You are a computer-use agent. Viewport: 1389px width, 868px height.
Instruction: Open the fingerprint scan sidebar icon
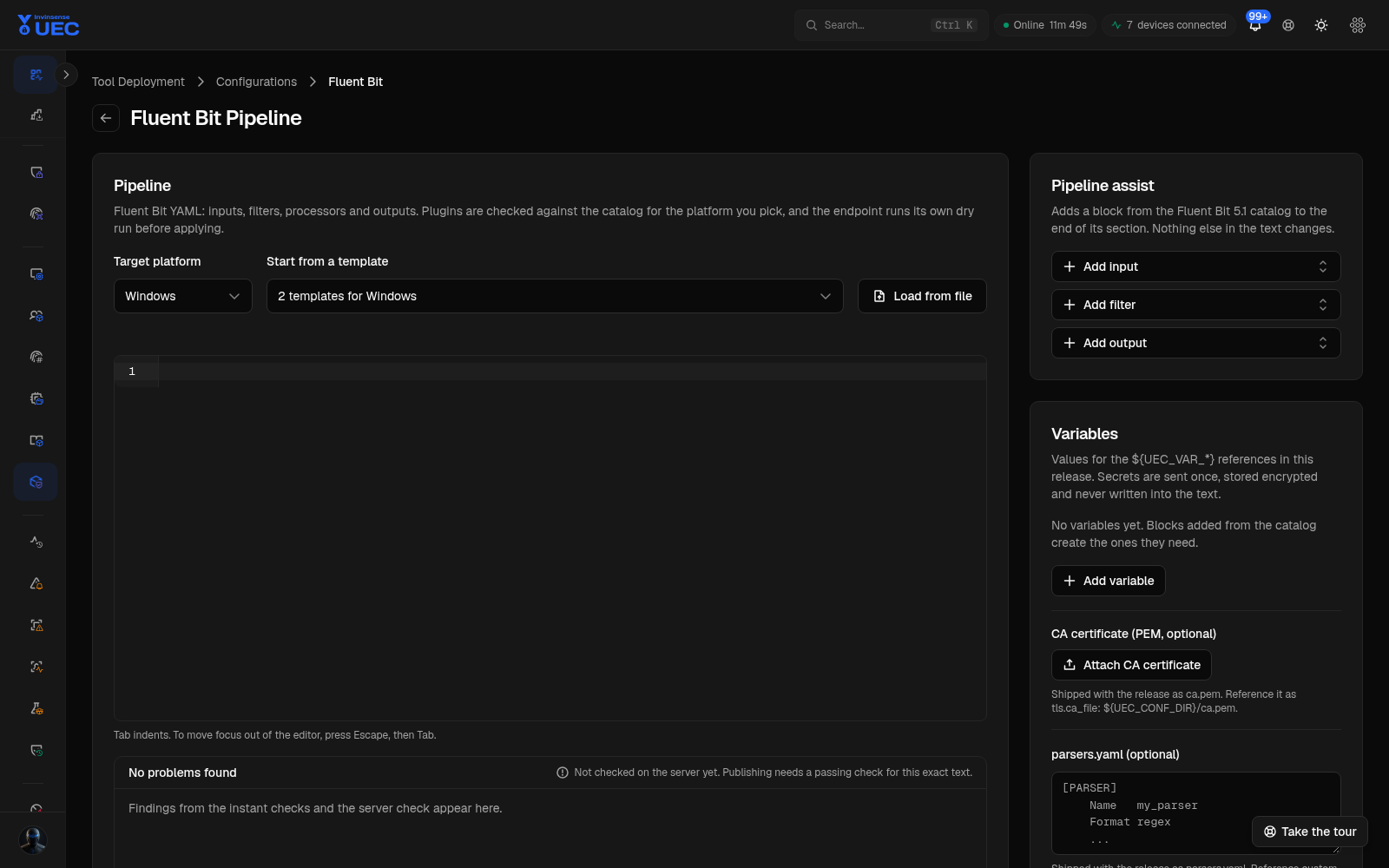point(36,214)
